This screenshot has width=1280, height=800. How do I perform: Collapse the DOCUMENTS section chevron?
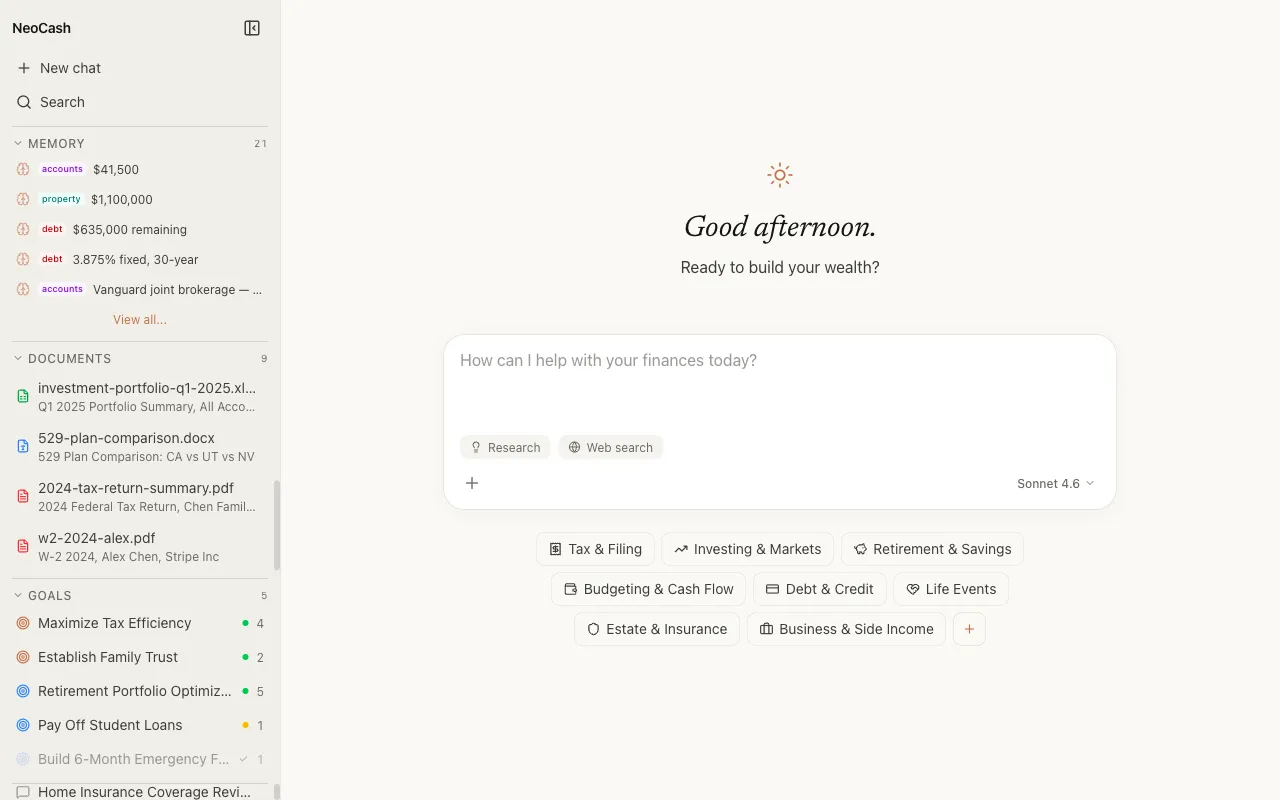tap(18, 358)
